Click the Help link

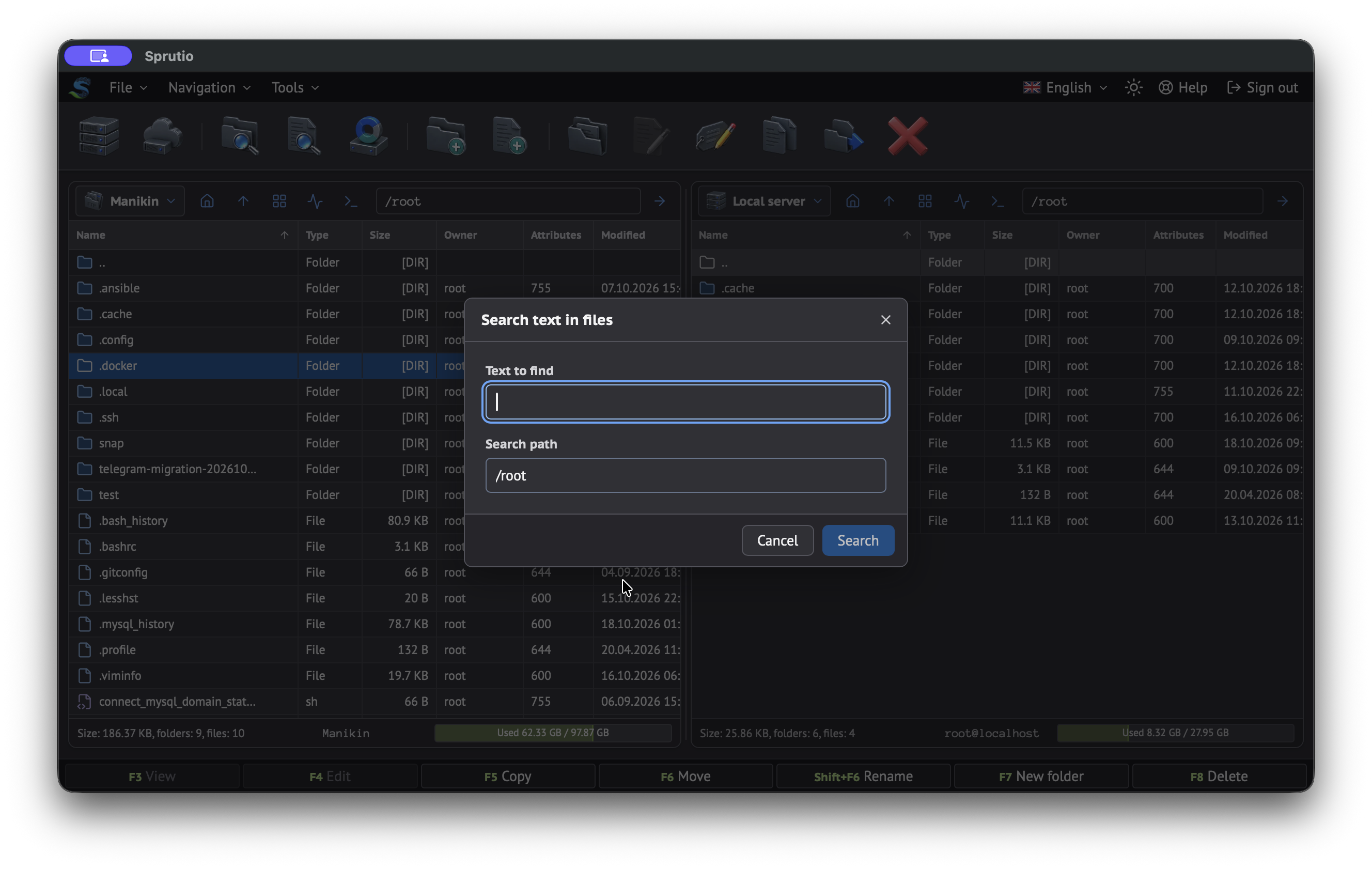1183,87
